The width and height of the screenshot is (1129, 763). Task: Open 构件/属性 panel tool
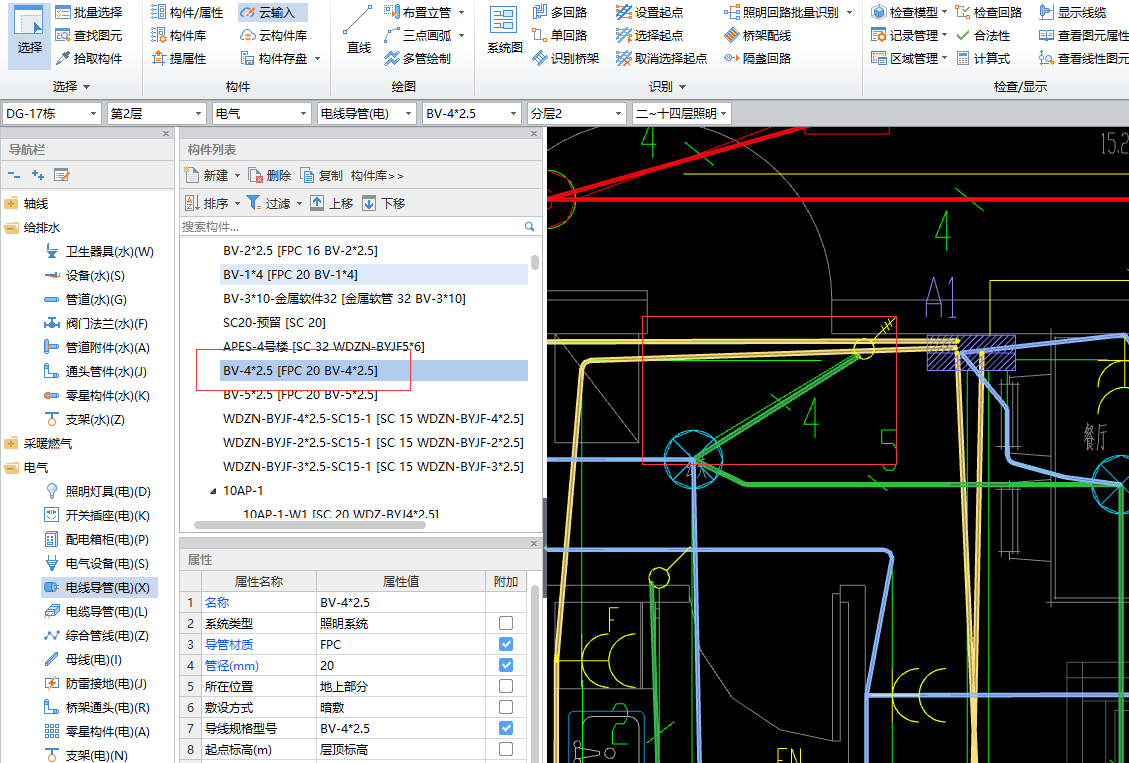pos(187,12)
